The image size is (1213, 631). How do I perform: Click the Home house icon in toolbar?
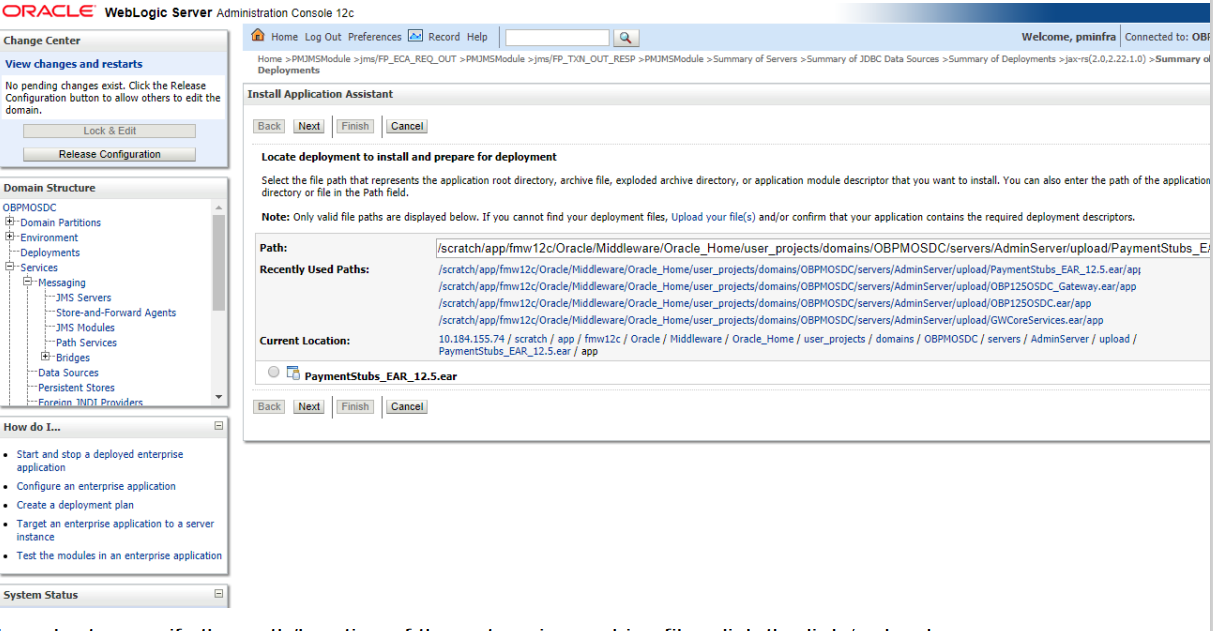click(258, 36)
